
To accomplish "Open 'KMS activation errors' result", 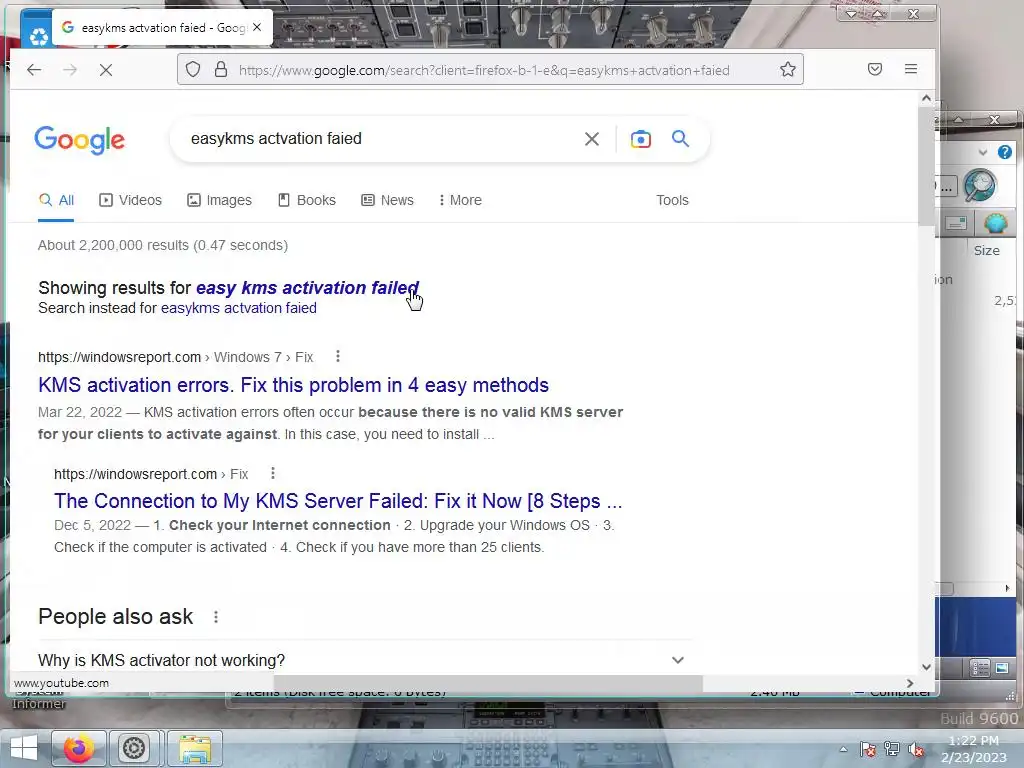I will (293, 385).
